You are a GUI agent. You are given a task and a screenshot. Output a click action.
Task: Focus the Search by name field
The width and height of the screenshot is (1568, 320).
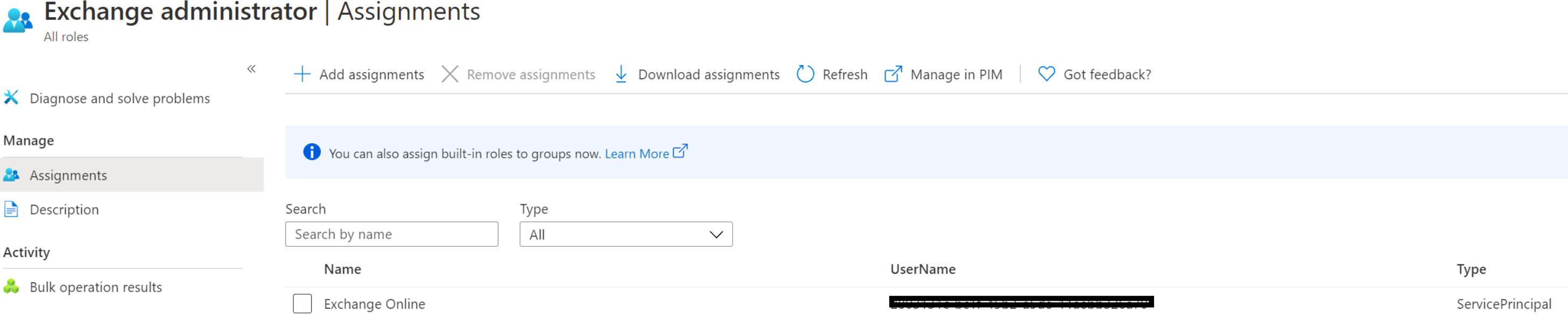(391, 235)
